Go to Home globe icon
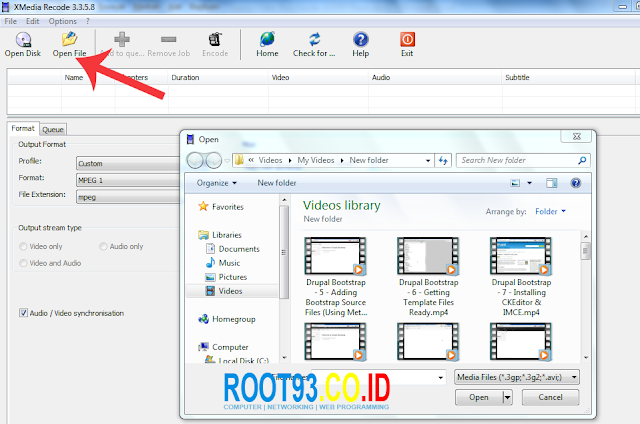The image size is (640, 424). (267, 40)
